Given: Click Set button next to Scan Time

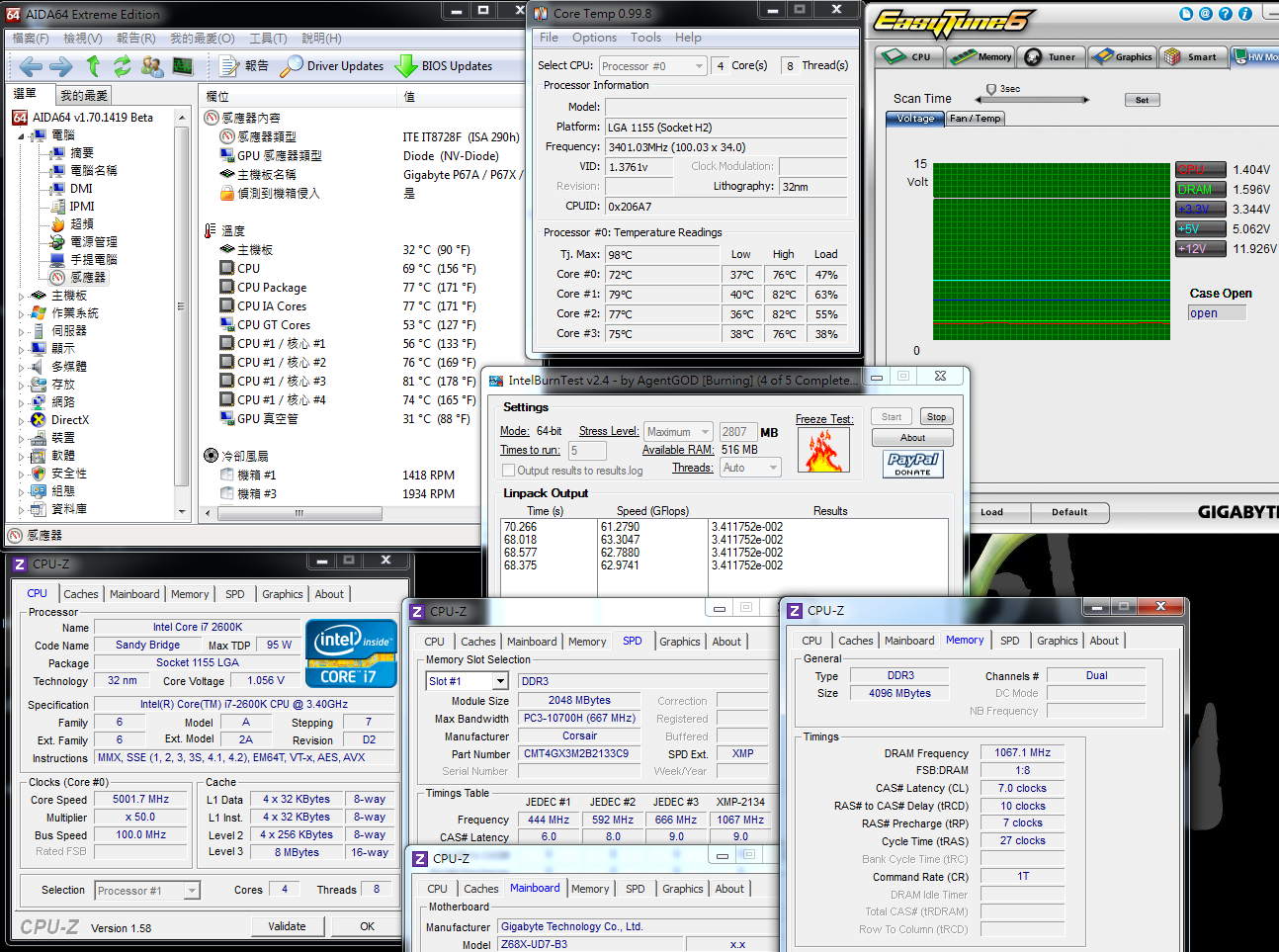Looking at the screenshot, I should 1142,100.
